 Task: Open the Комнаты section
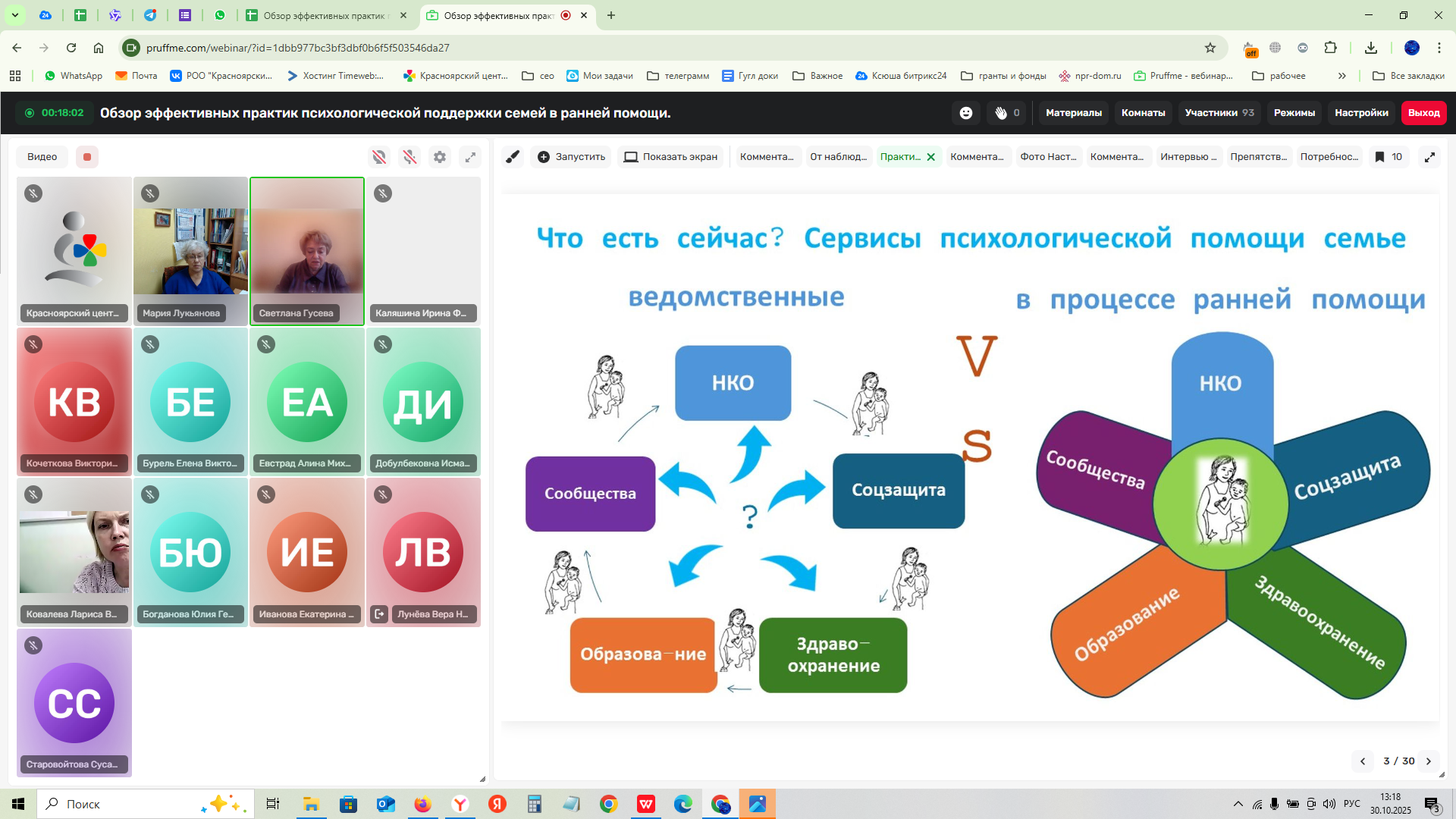tap(1143, 113)
